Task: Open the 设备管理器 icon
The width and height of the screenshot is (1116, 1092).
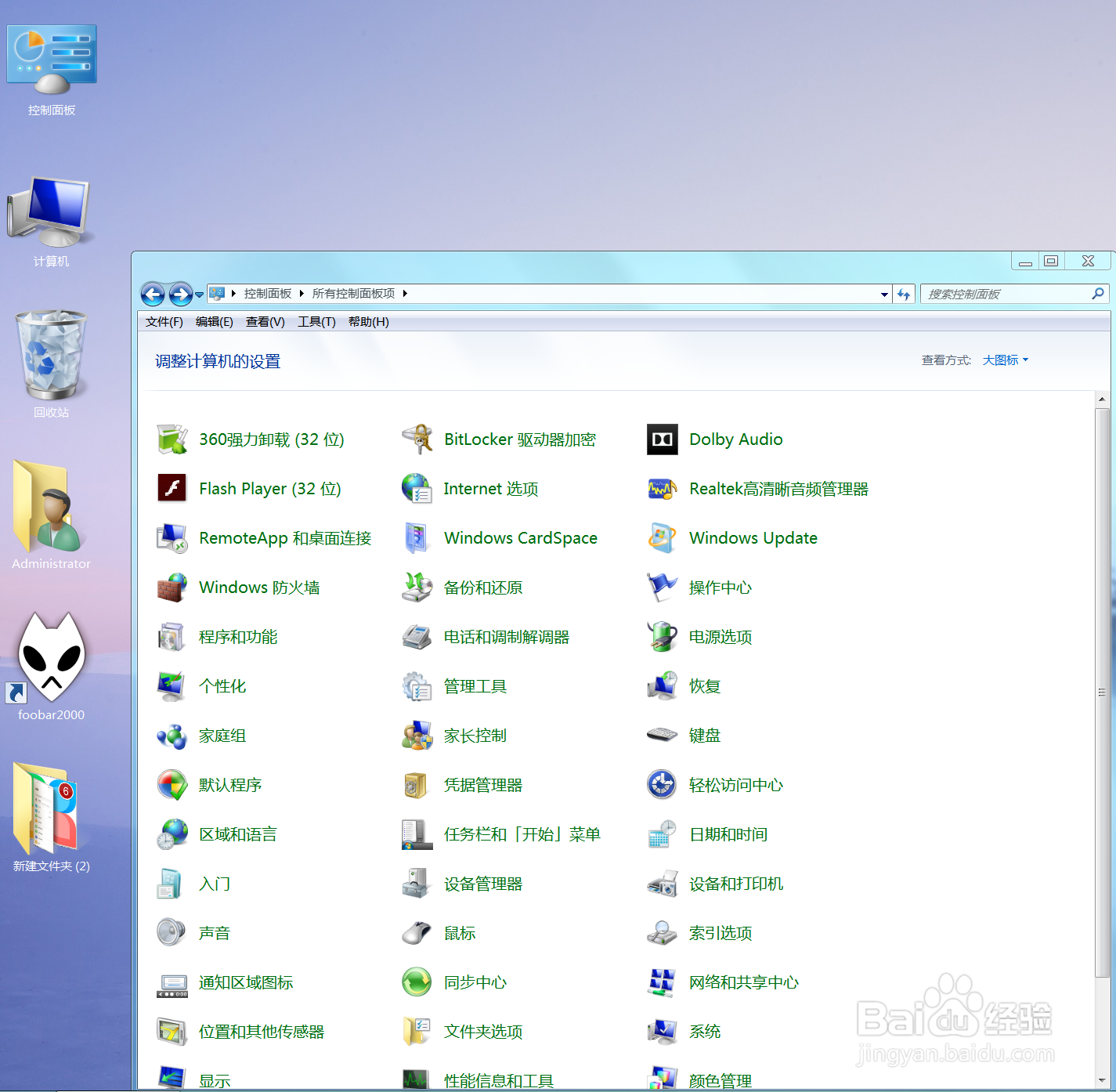Action: pyautogui.click(x=417, y=884)
